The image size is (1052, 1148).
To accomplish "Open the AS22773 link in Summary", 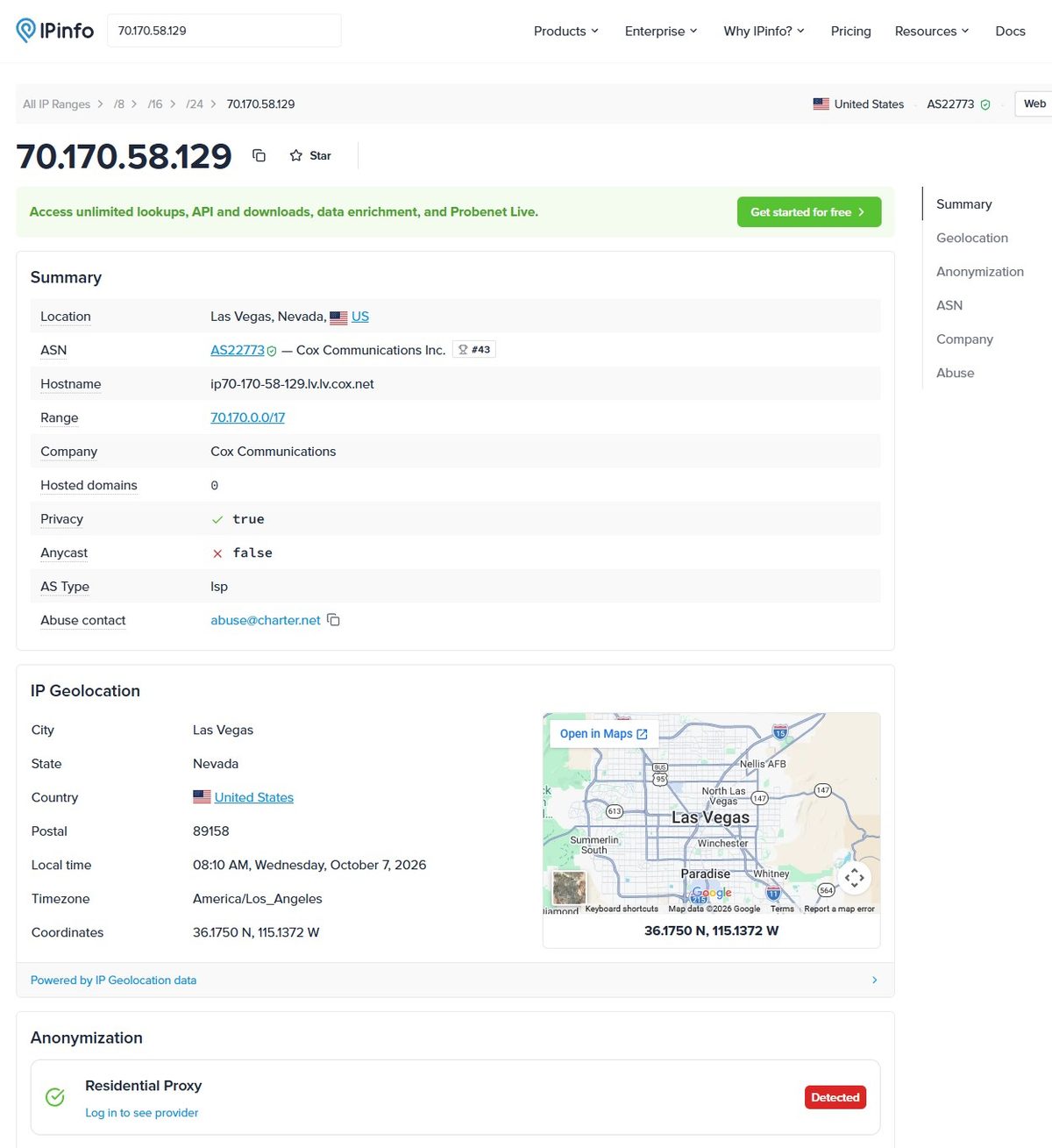I will 238,350.
